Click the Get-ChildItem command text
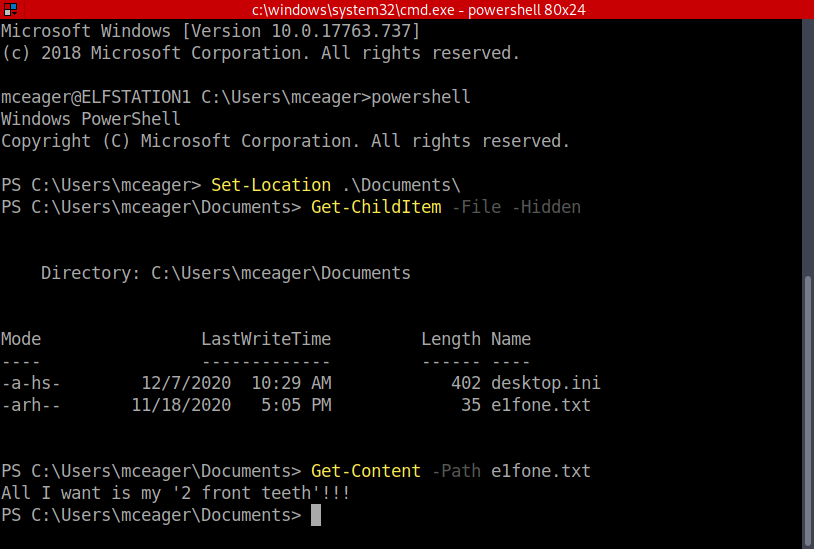This screenshot has width=814, height=549. (x=376, y=207)
